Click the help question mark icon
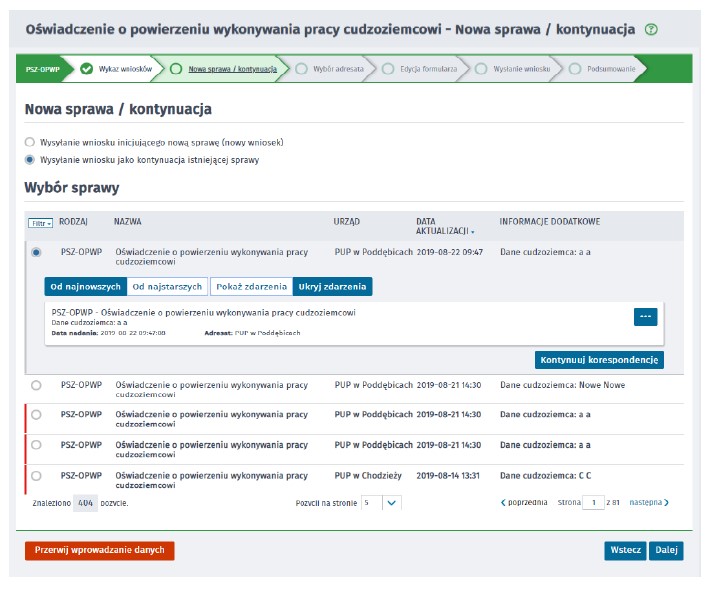This screenshot has height=590, width=717. 652,30
